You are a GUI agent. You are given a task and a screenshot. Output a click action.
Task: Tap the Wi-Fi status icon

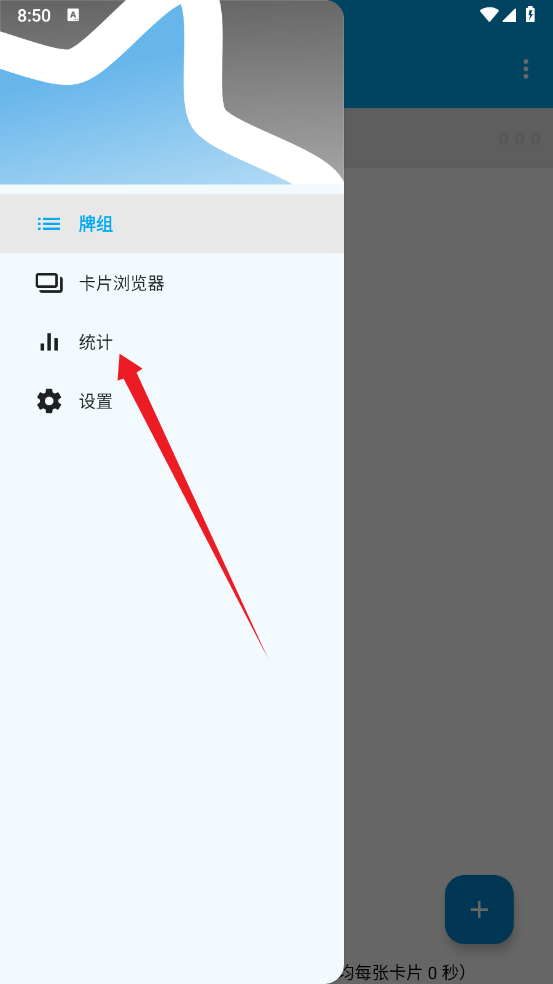click(x=489, y=14)
